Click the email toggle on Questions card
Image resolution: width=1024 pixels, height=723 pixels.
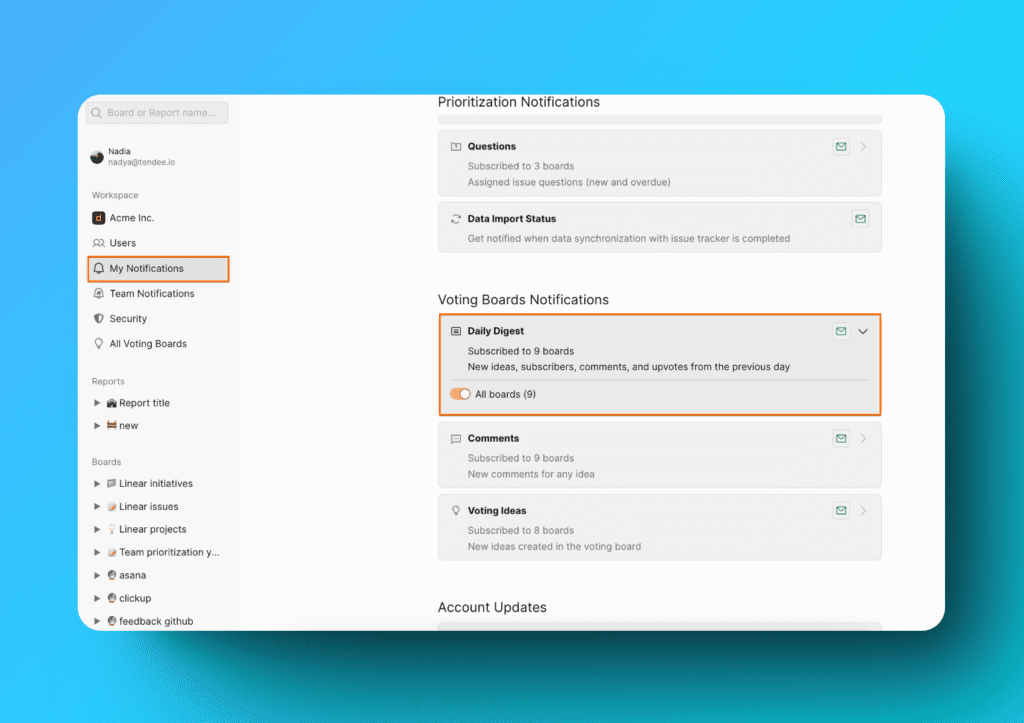click(x=840, y=146)
